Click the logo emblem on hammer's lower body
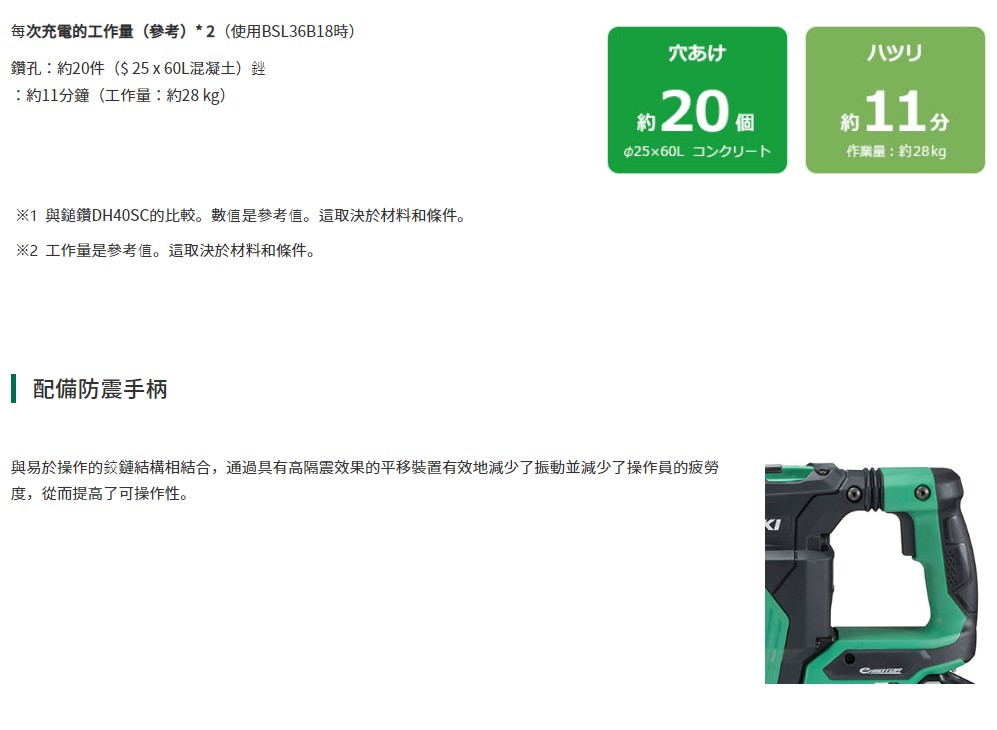The height and width of the screenshot is (730, 997). [x=880, y=670]
